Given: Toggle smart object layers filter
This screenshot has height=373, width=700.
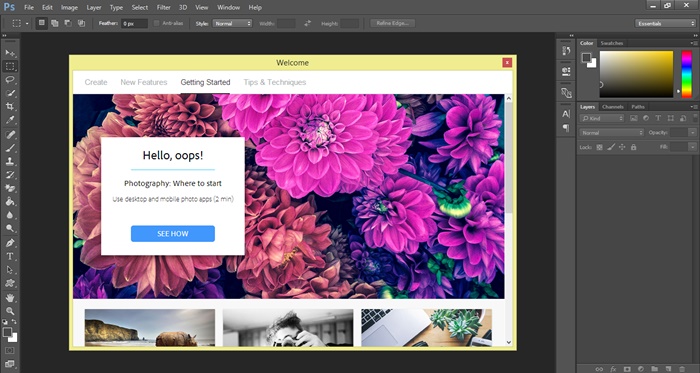Looking at the screenshot, I should tap(683, 118).
